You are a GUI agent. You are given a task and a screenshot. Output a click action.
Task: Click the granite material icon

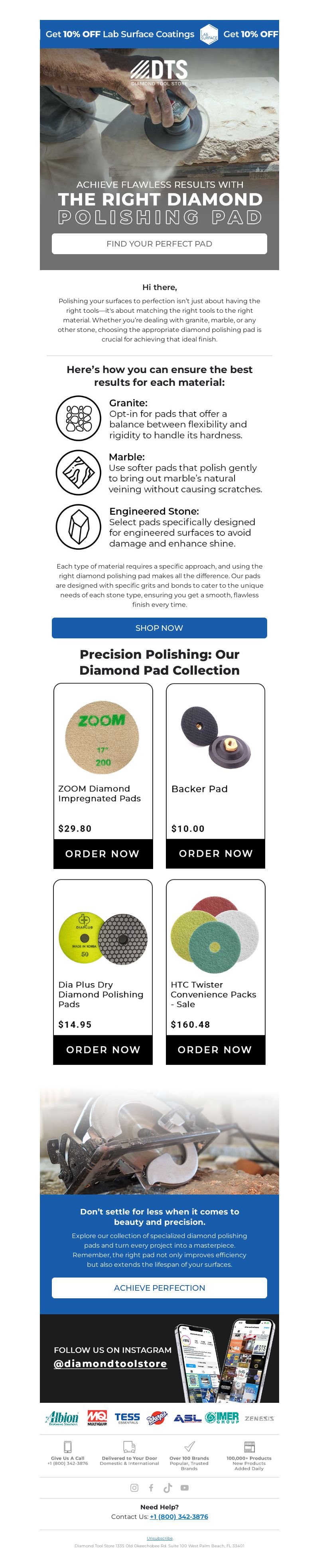79,418
